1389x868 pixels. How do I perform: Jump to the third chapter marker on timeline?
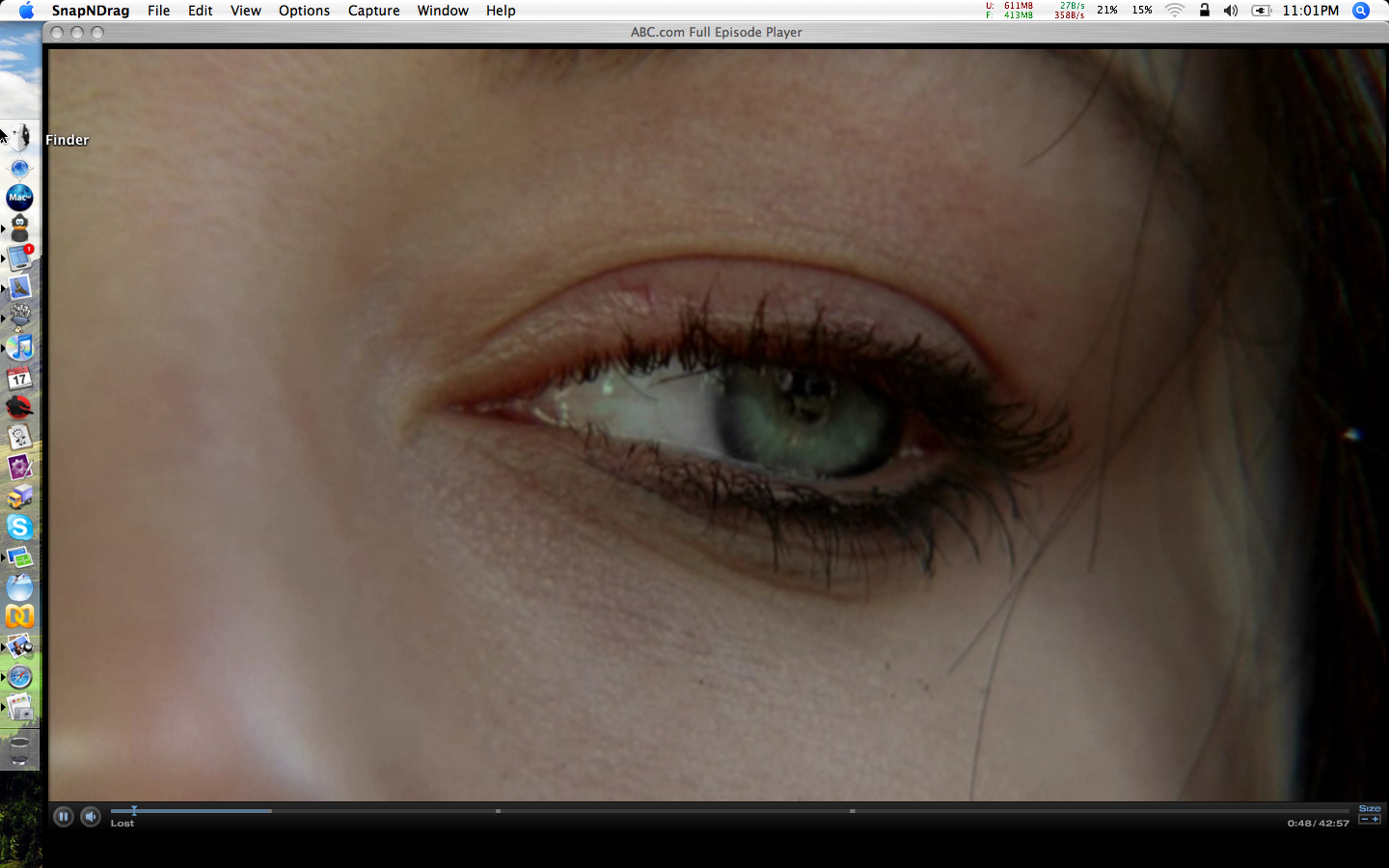click(853, 811)
